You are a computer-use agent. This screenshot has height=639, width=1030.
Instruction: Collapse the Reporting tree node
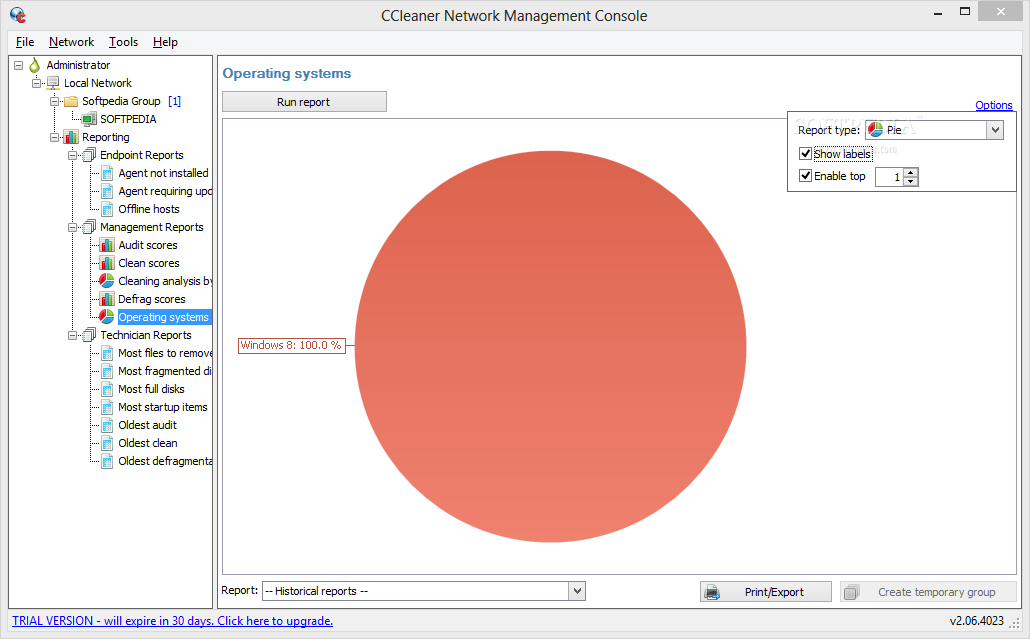55,137
